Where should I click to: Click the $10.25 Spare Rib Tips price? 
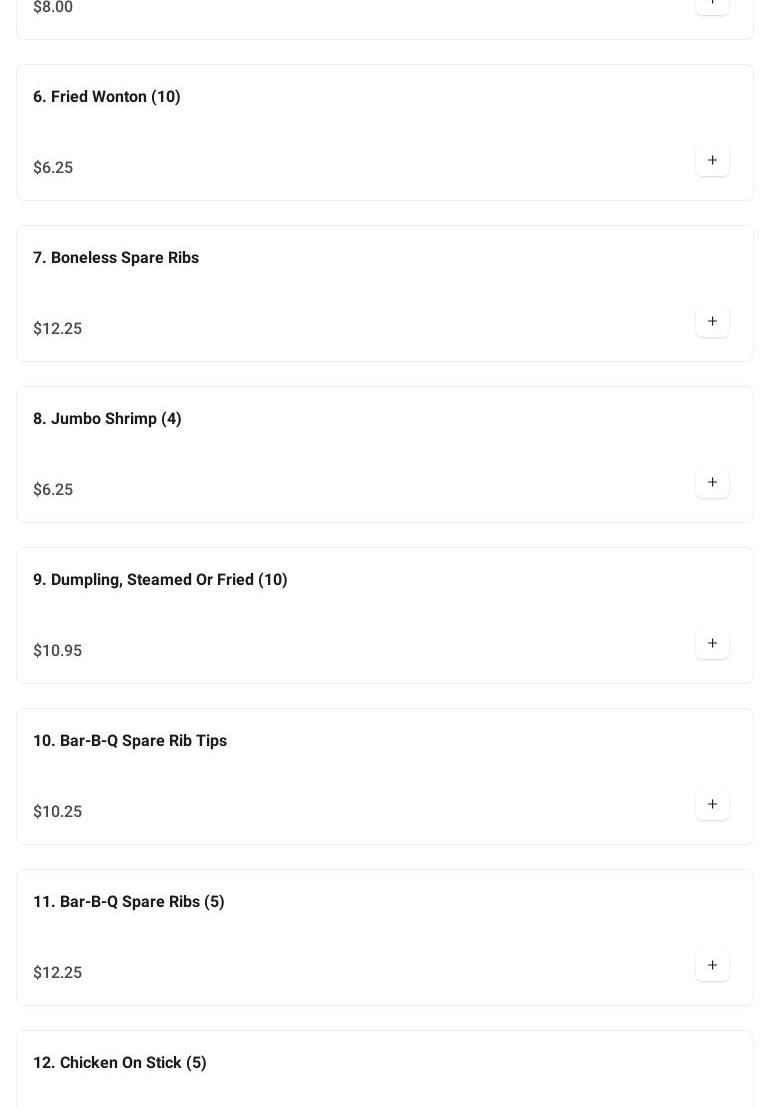click(58, 812)
